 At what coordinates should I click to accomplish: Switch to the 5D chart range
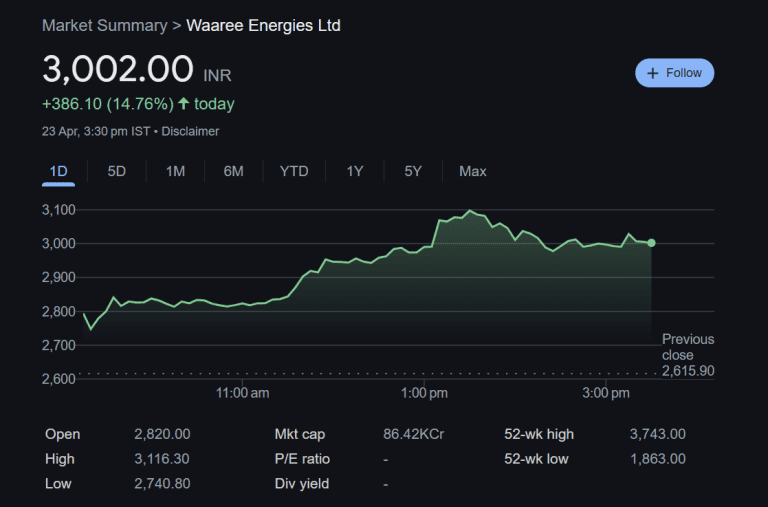117,171
